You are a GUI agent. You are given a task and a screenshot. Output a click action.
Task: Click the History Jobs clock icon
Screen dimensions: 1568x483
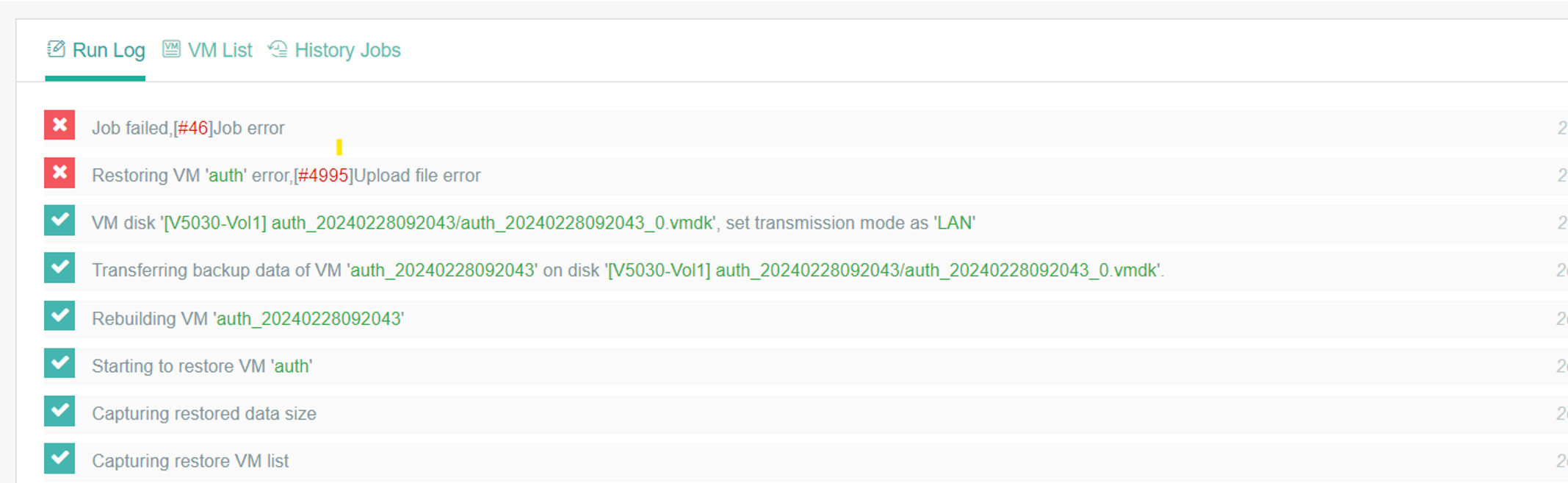point(278,49)
